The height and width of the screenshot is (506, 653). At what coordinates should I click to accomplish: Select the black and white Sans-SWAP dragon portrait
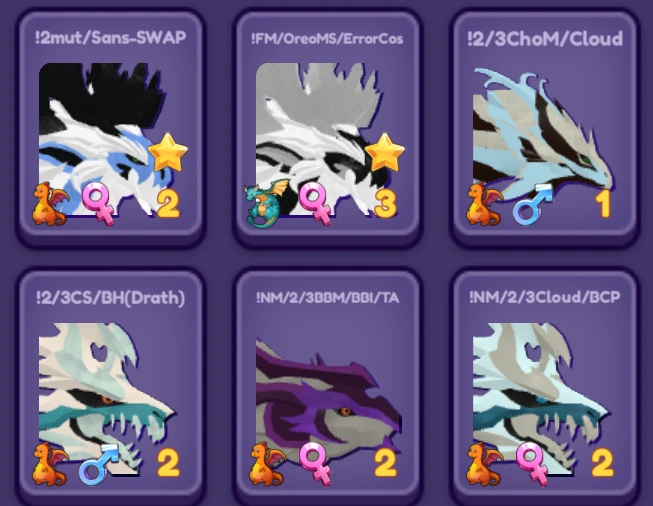105,139
